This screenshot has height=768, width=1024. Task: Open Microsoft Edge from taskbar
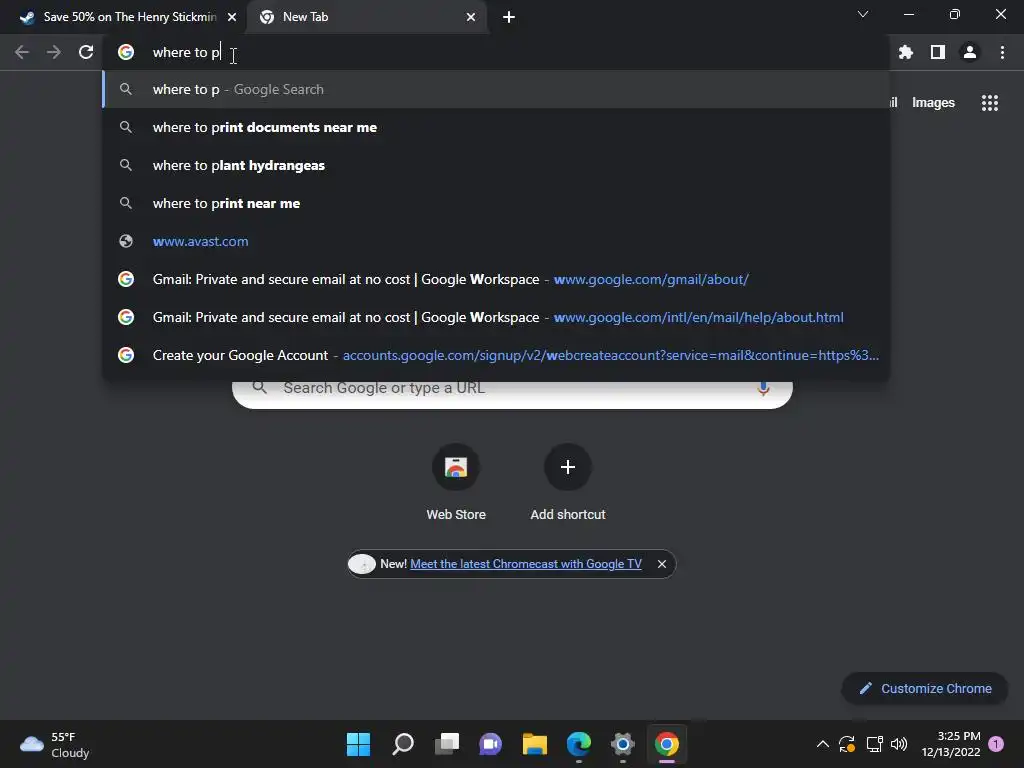[x=579, y=744]
